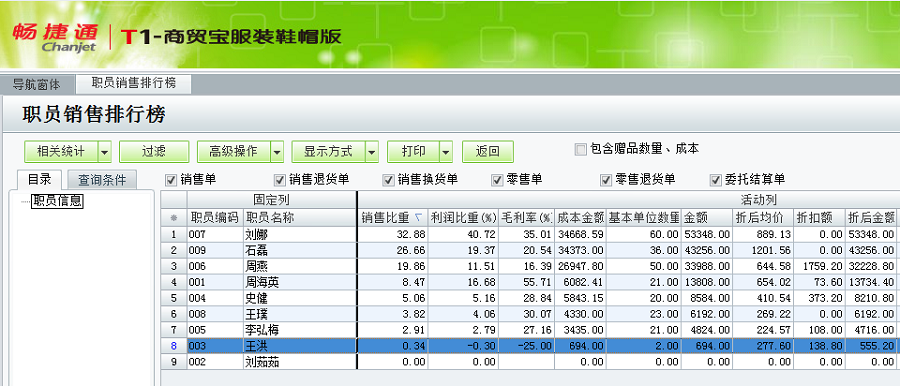
Task: Switch to the 导航窗体 tab
Action: pos(37,84)
